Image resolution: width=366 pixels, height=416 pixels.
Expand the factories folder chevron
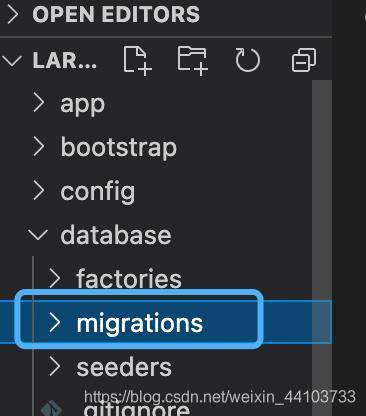tap(55, 278)
